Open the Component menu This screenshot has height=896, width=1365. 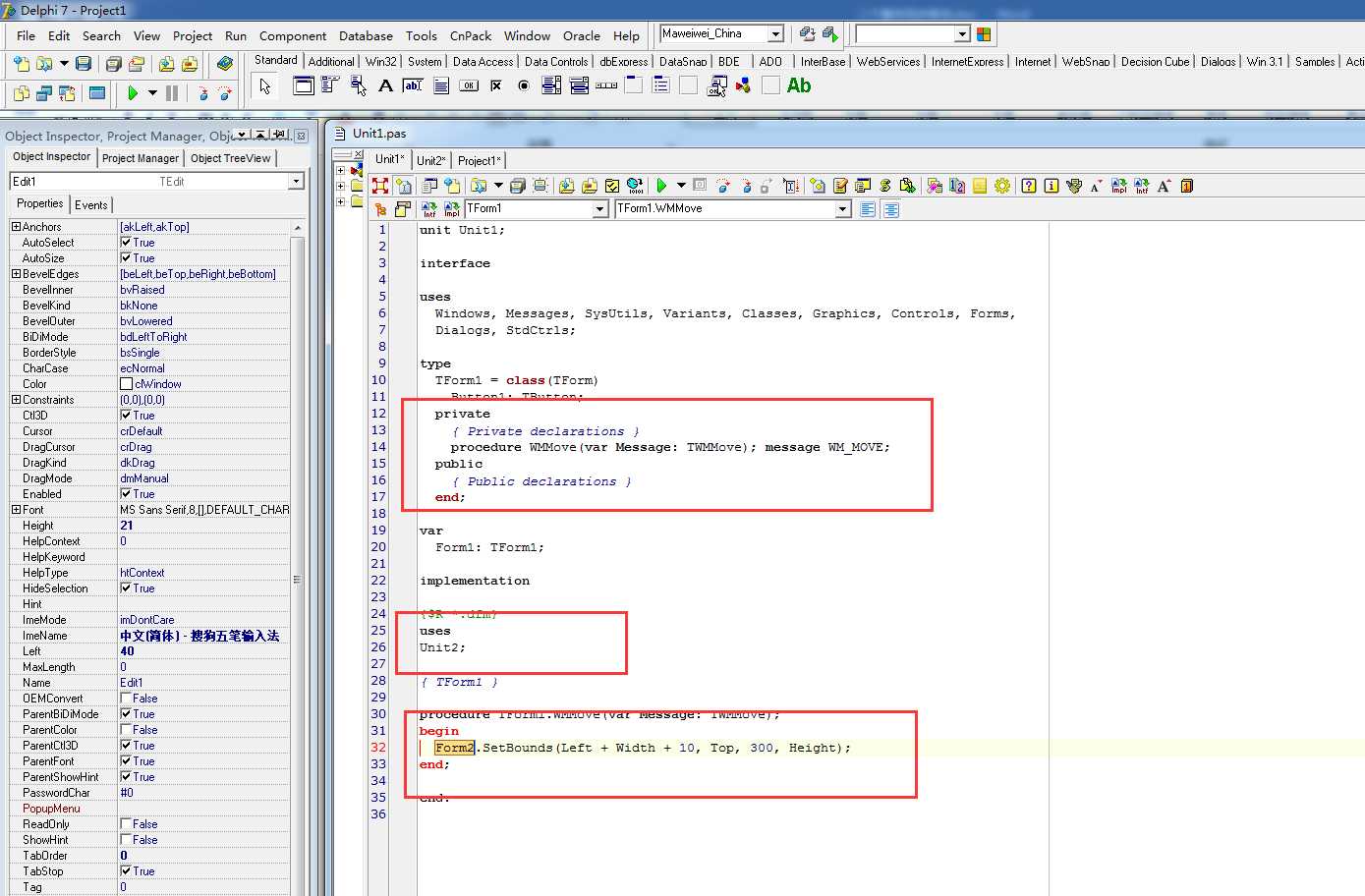(x=293, y=36)
